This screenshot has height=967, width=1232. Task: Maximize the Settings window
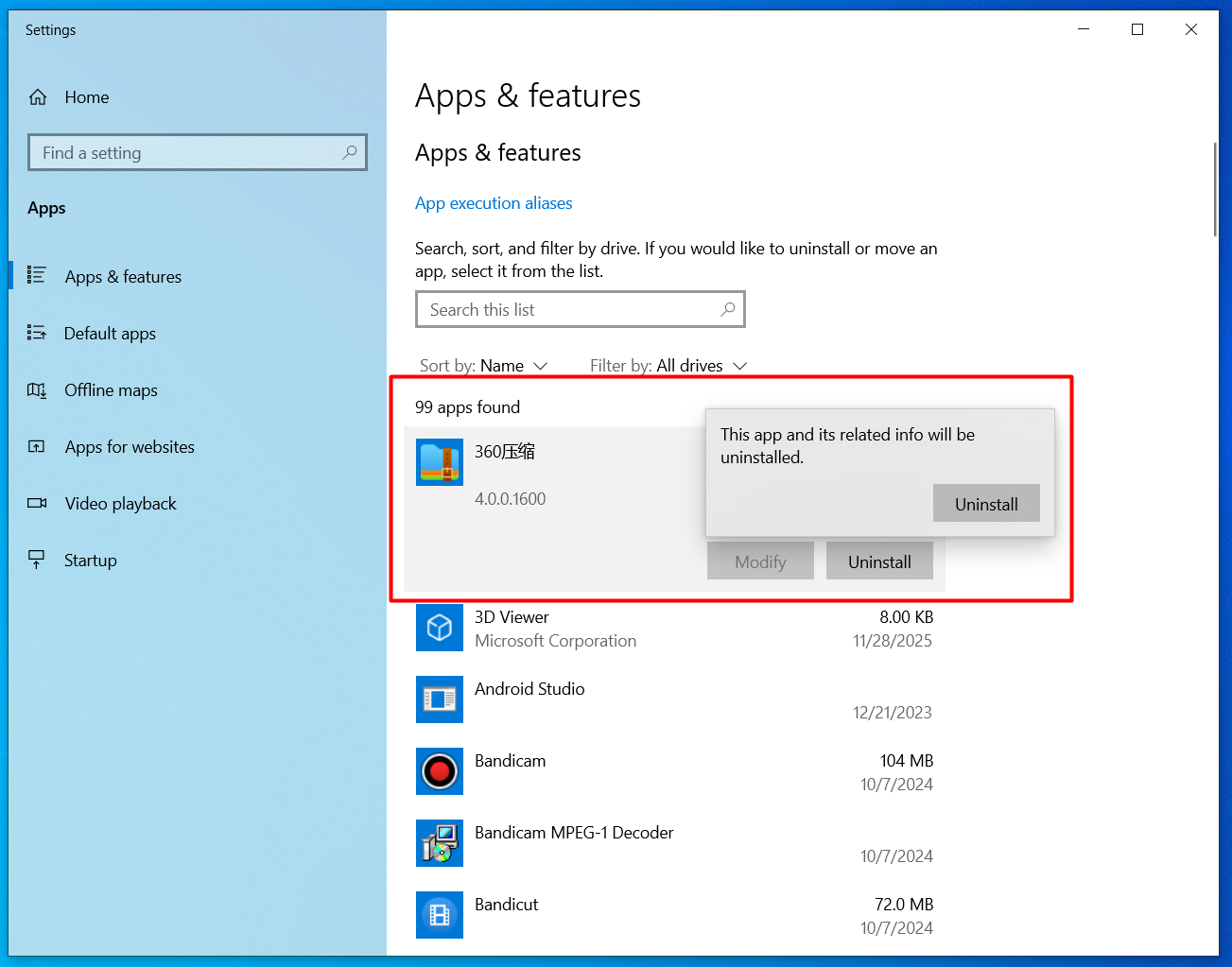click(1137, 29)
